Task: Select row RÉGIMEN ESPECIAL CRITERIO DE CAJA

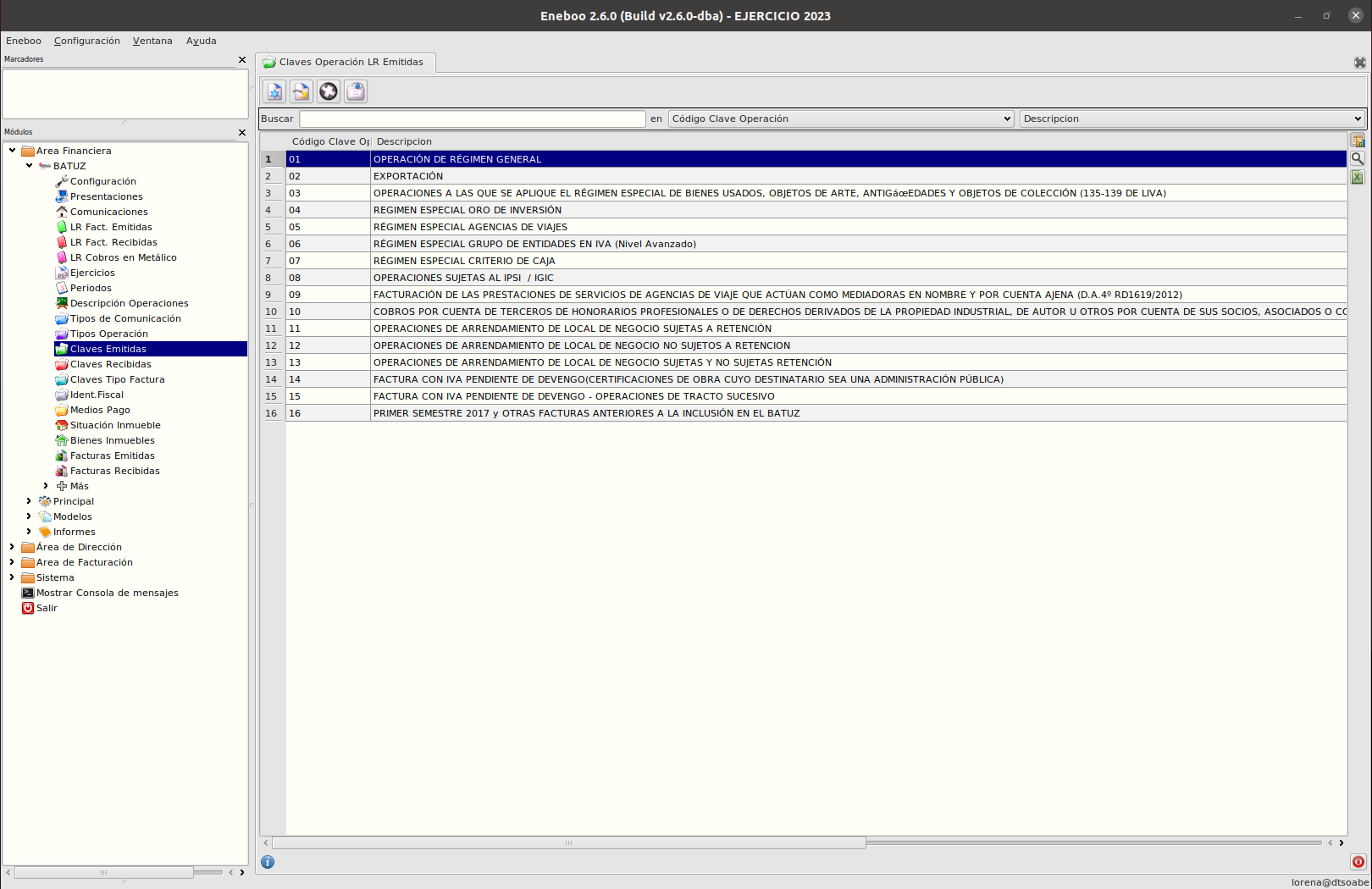Action: pyautogui.click(x=816, y=261)
